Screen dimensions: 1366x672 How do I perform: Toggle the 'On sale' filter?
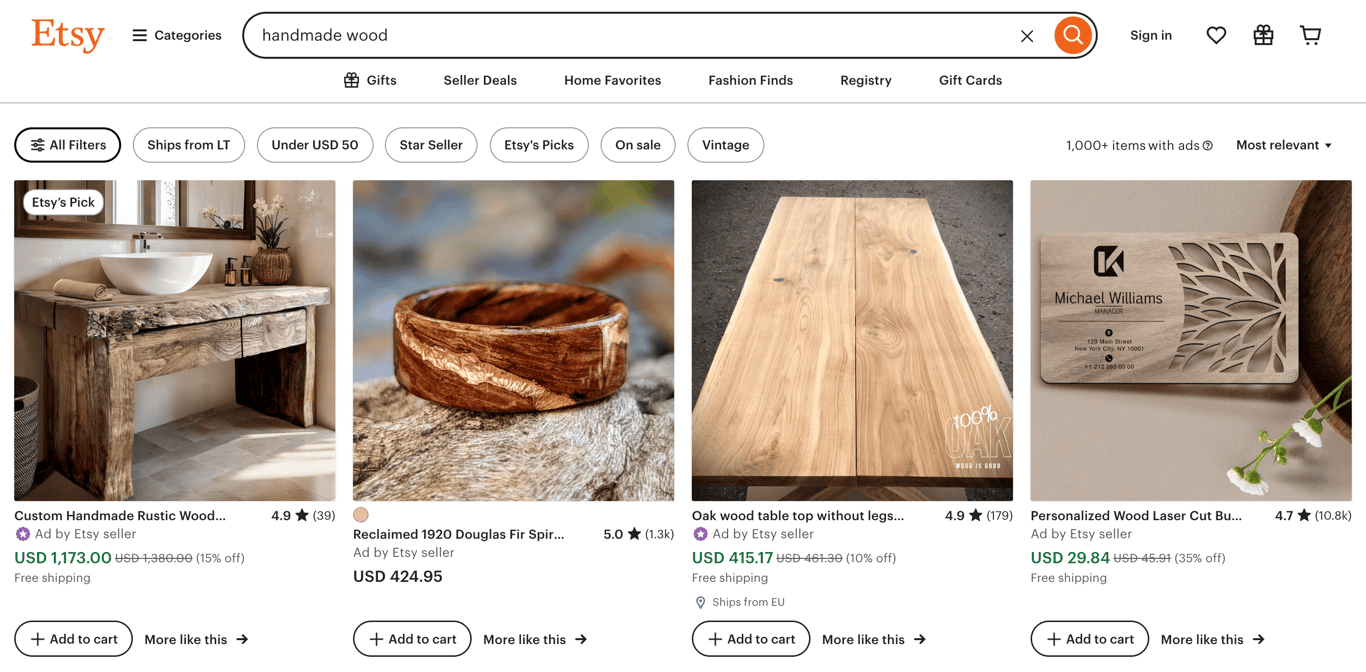(637, 145)
